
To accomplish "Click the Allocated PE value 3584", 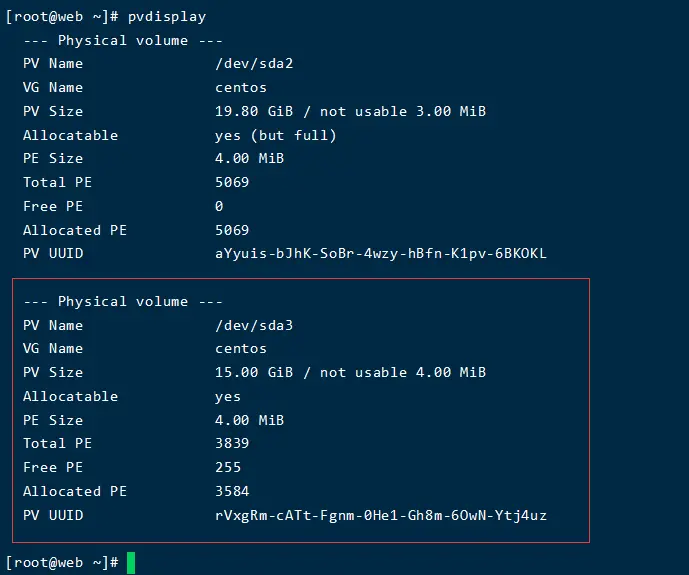I will point(232,492).
